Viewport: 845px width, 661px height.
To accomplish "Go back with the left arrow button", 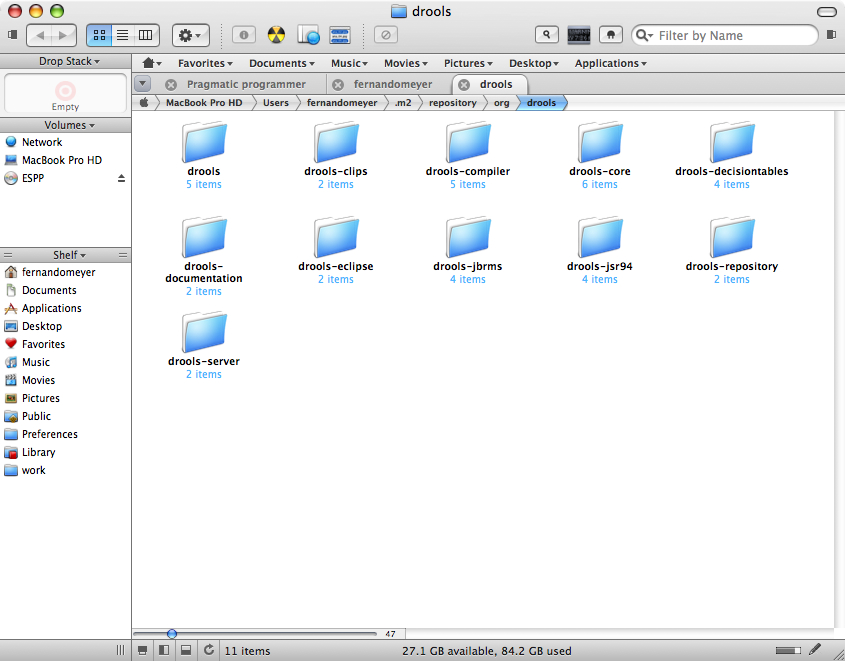I will pyautogui.click(x=39, y=36).
